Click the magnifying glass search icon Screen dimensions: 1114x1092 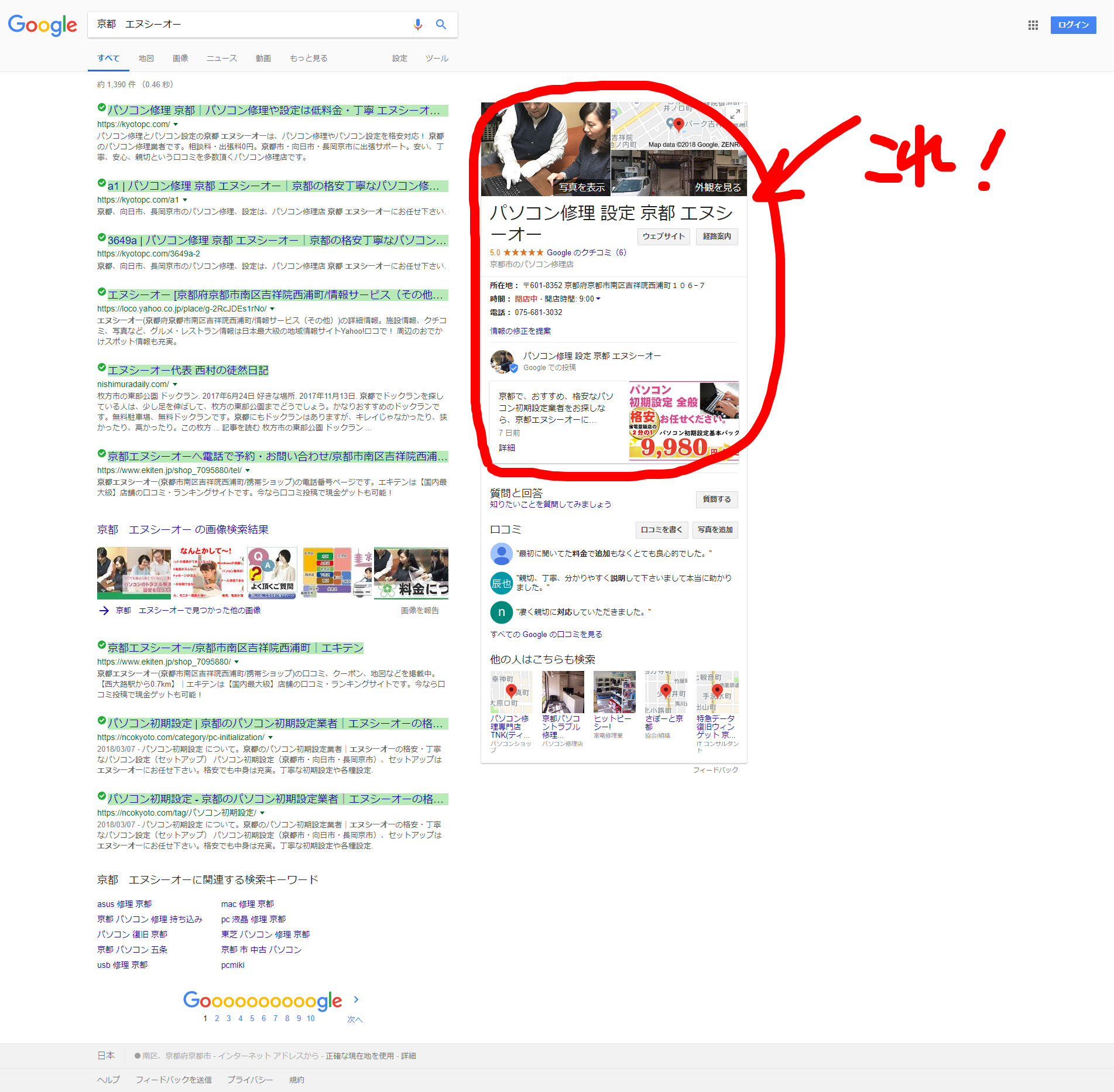coord(441,25)
